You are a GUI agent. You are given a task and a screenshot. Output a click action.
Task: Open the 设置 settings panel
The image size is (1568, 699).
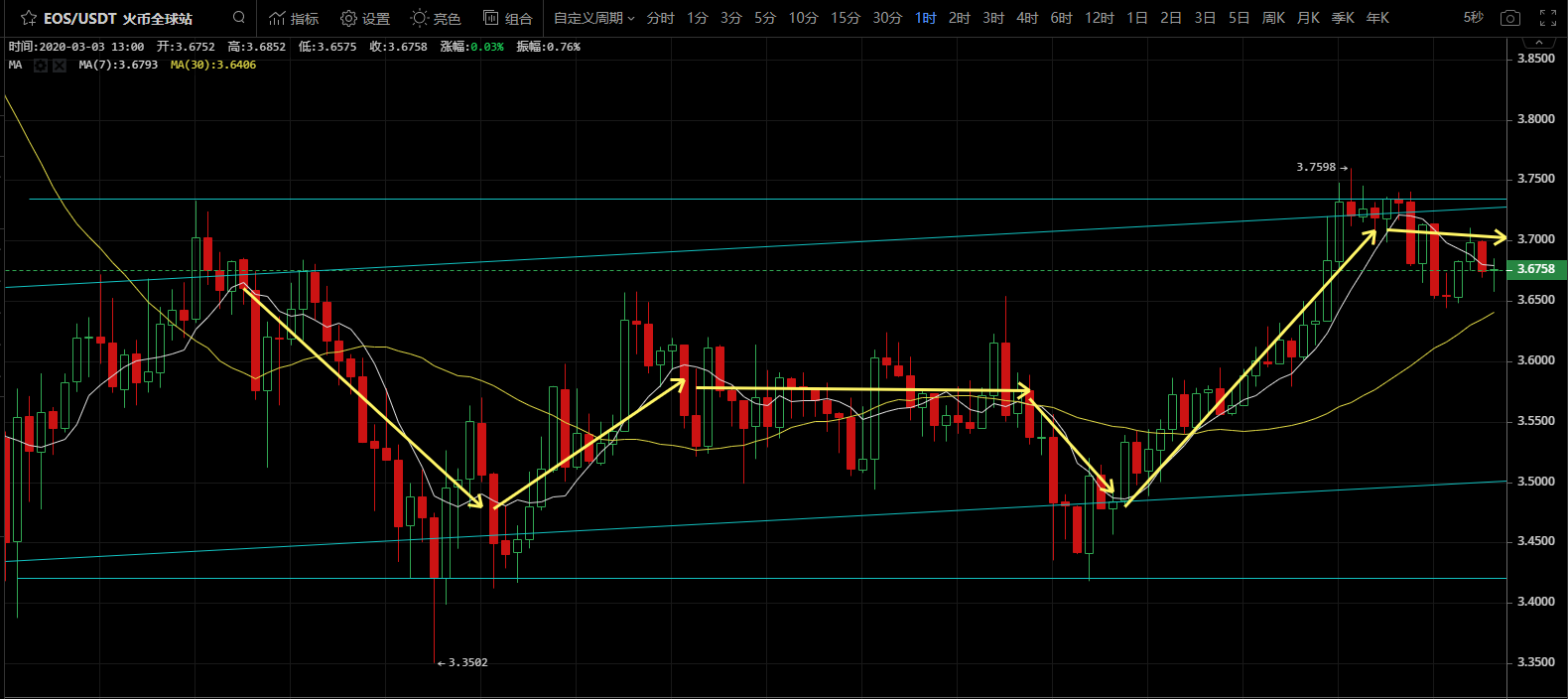click(x=365, y=18)
